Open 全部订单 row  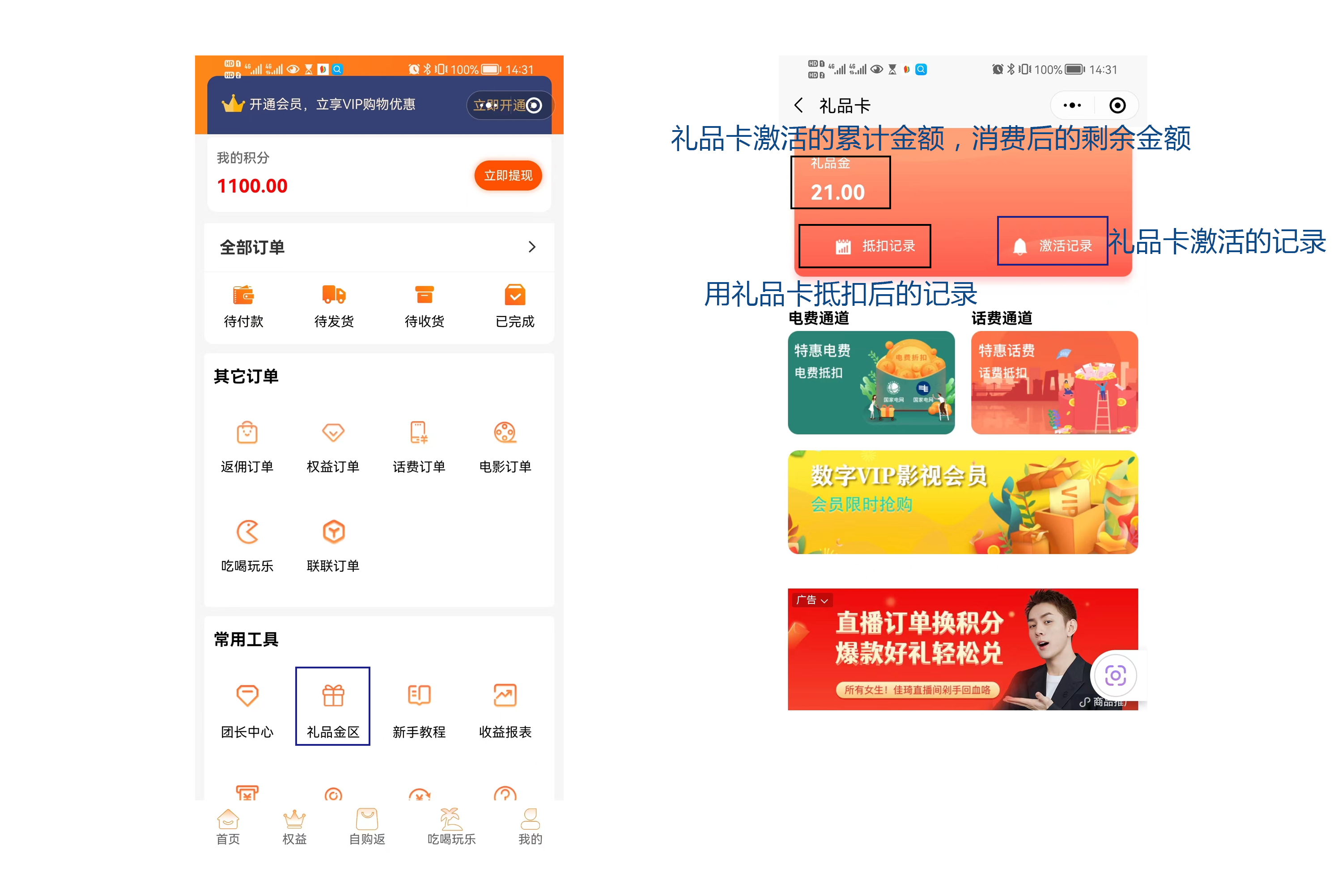tap(379, 247)
